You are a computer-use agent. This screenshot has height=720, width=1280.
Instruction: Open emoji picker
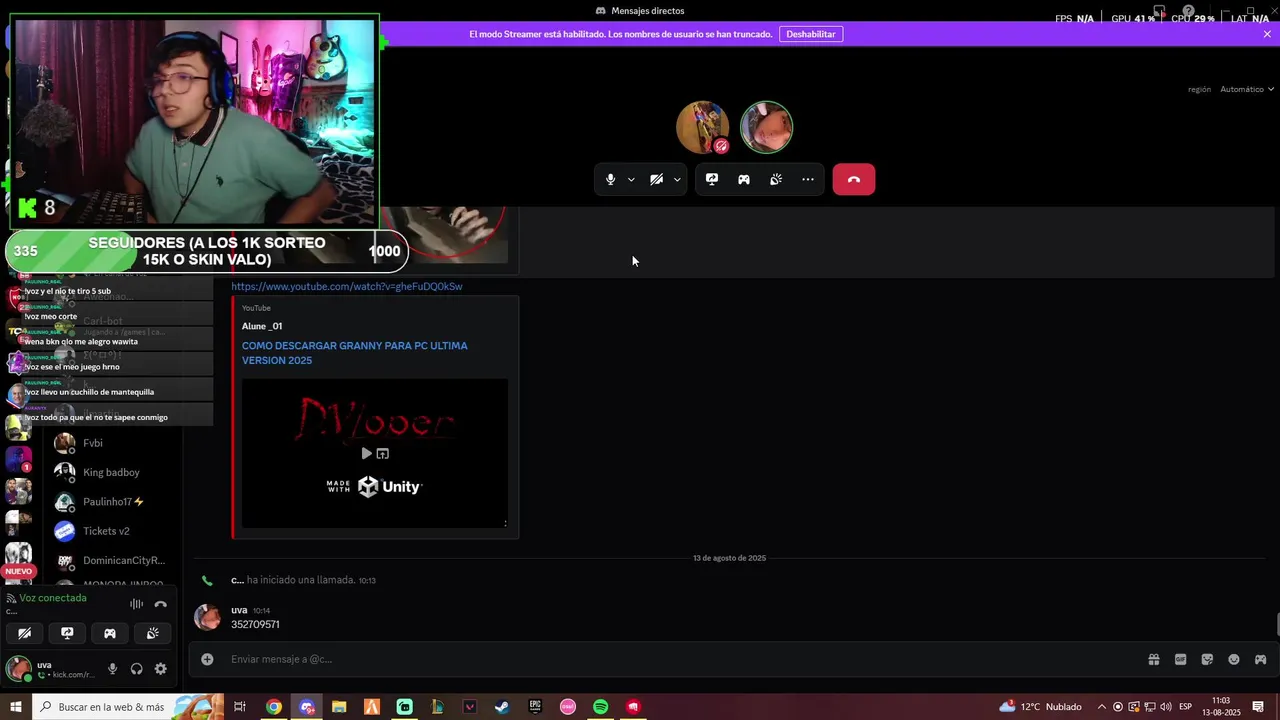pos(1234,659)
